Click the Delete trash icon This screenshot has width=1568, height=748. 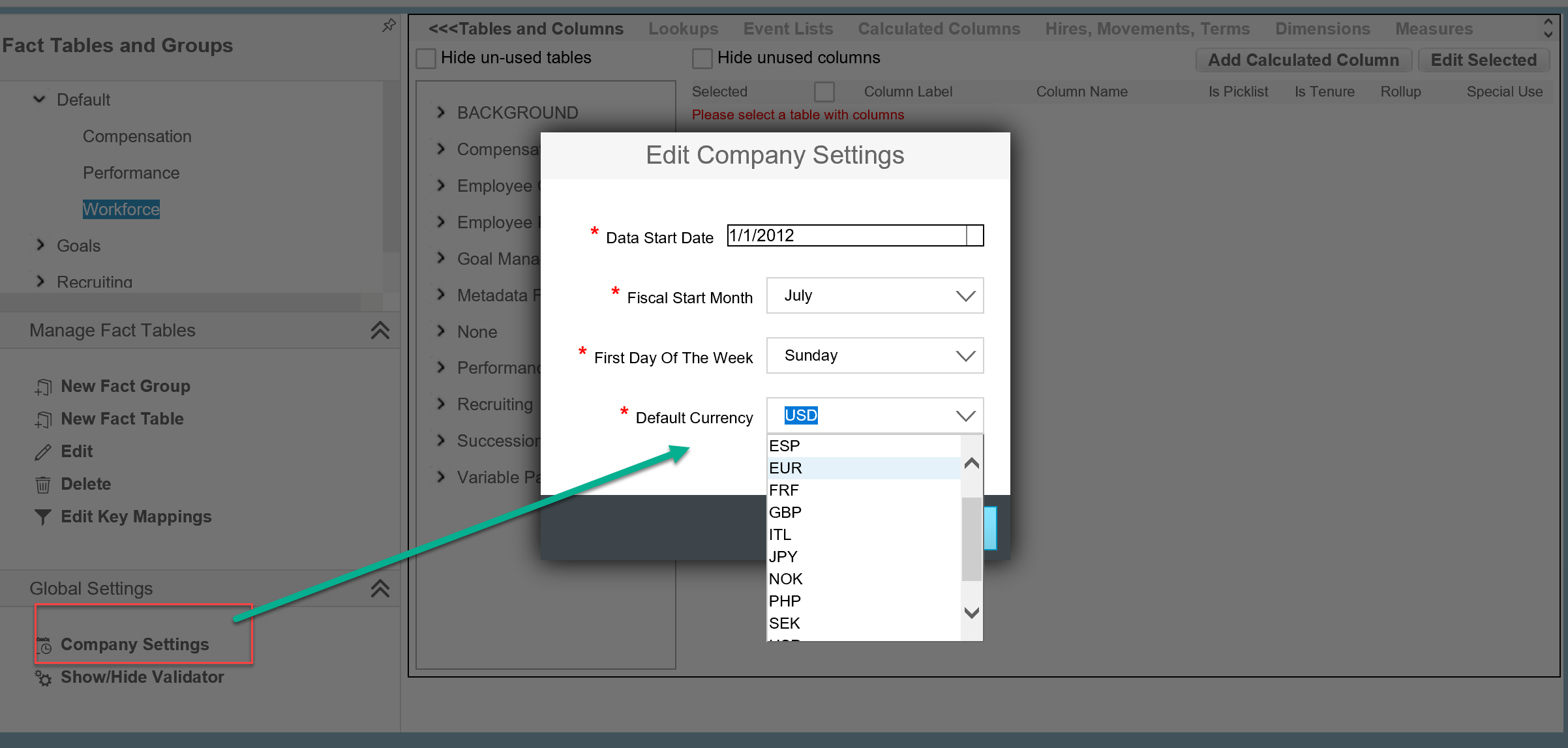point(43,485)
